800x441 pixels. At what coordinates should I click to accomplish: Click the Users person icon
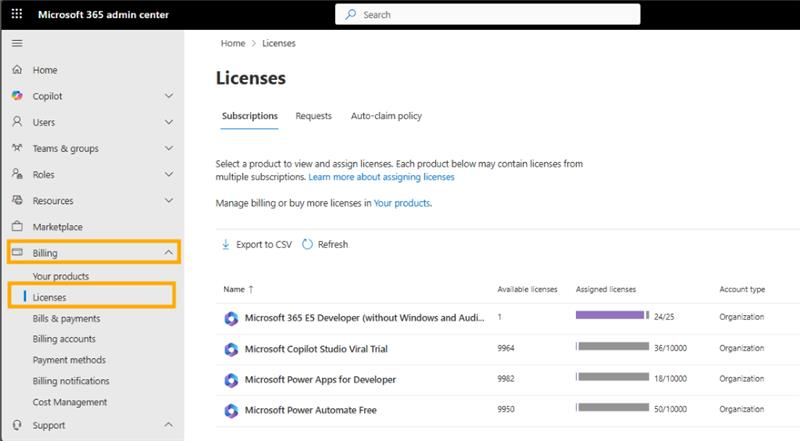click(17, 121)
